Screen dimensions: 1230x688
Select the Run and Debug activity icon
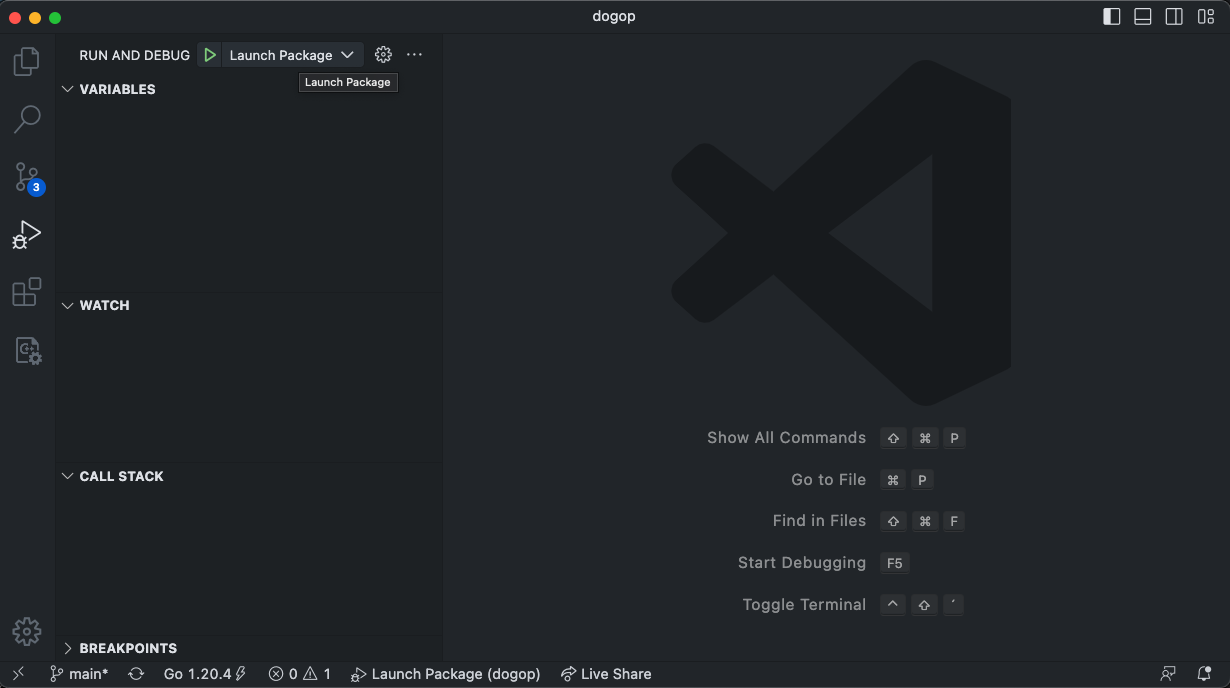[x=27, y=235]
